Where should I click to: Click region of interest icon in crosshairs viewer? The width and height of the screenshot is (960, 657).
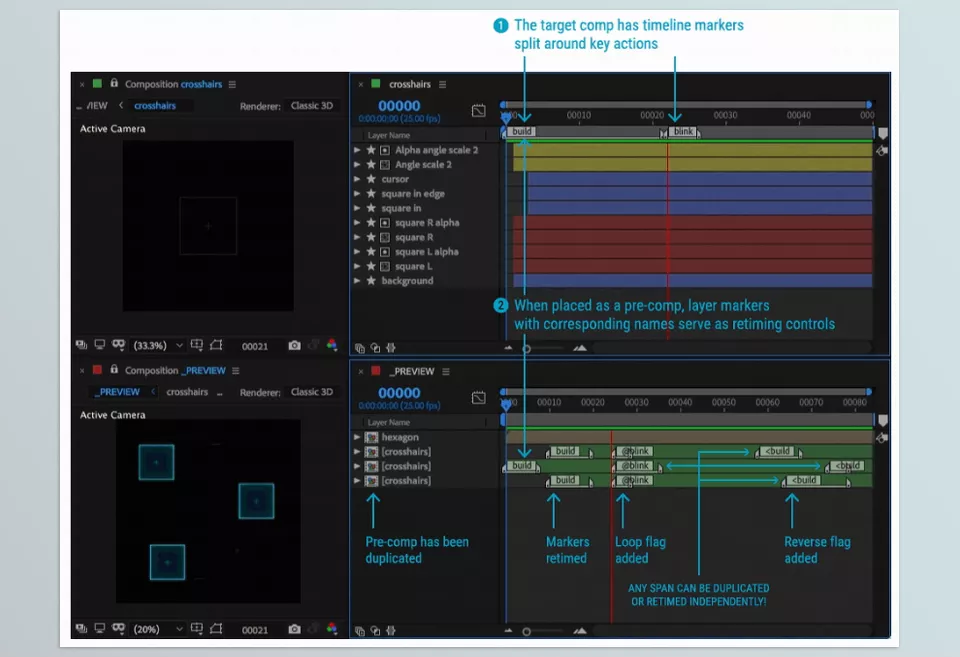pos(197,345)
